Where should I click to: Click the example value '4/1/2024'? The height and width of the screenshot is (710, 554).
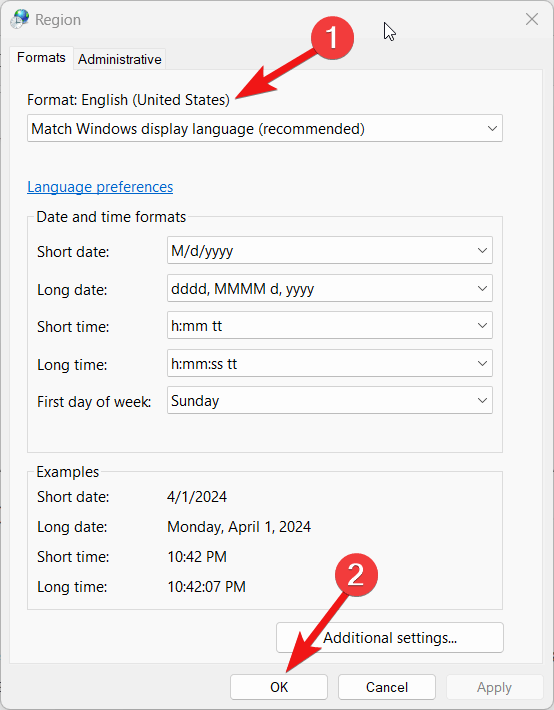pos(197,497)
